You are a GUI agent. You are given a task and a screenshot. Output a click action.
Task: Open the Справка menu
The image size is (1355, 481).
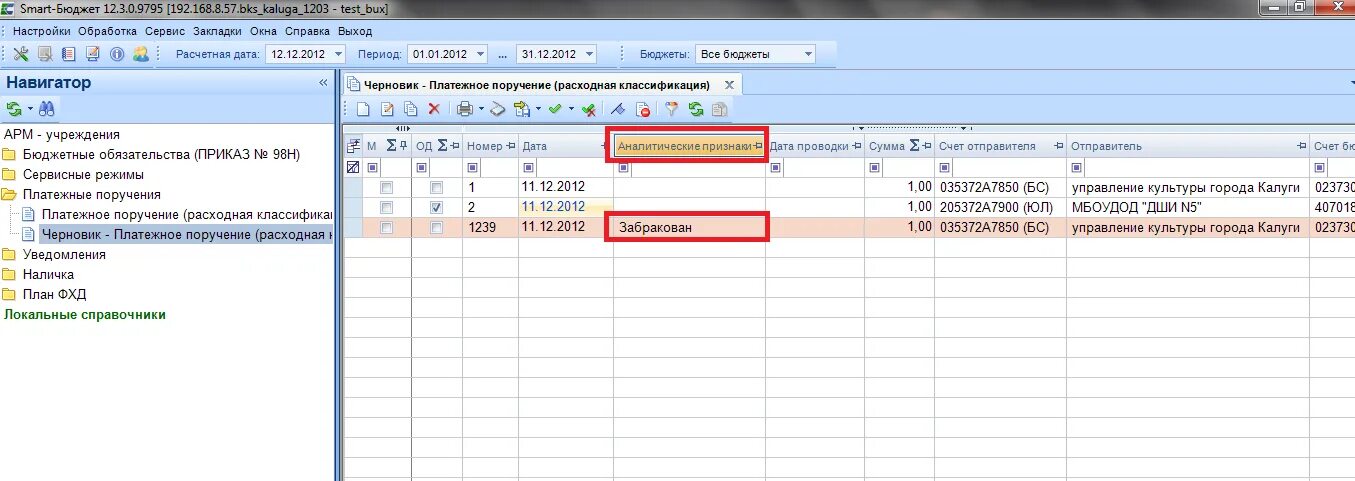click(308, 31)
